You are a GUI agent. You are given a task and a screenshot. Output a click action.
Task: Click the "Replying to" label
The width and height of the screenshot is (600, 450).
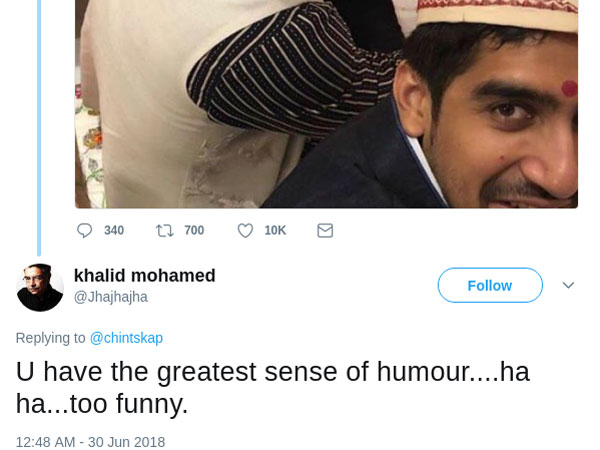pos(50,338)
